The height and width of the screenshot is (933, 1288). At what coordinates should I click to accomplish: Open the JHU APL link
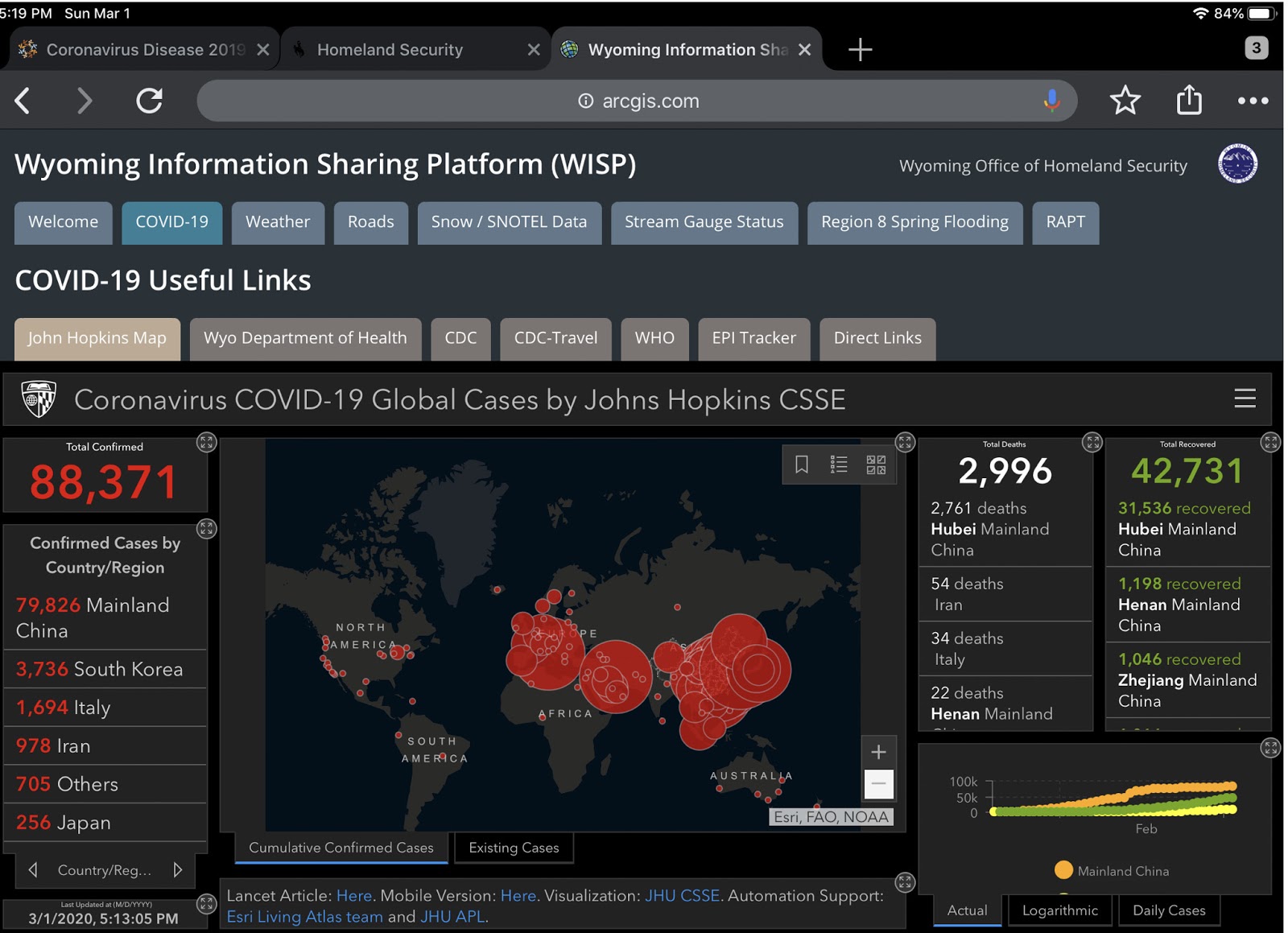click(x=452, y=917)
